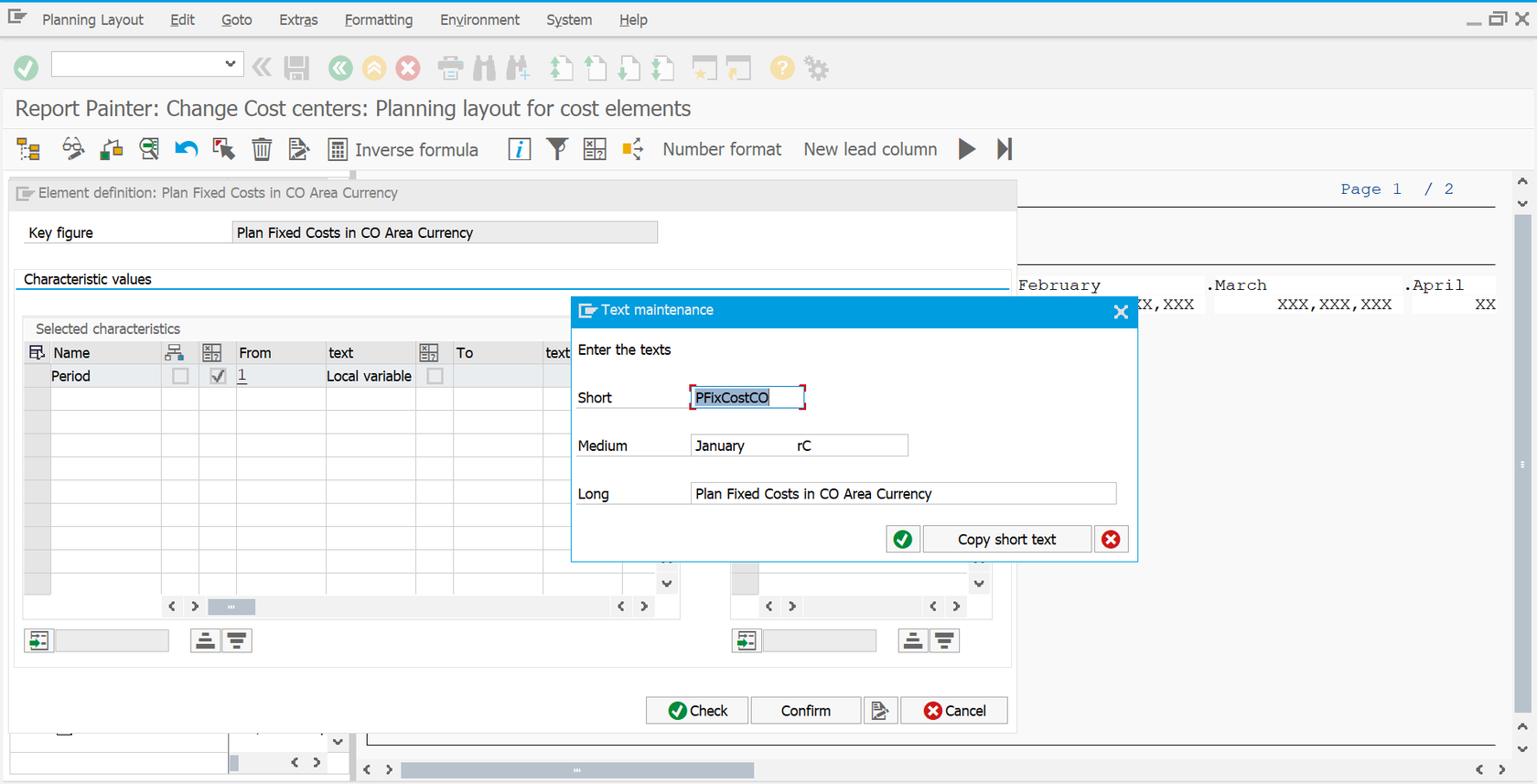
Task: Click the Find next binoculars-plus icon
Action: (x=518, y=68)
